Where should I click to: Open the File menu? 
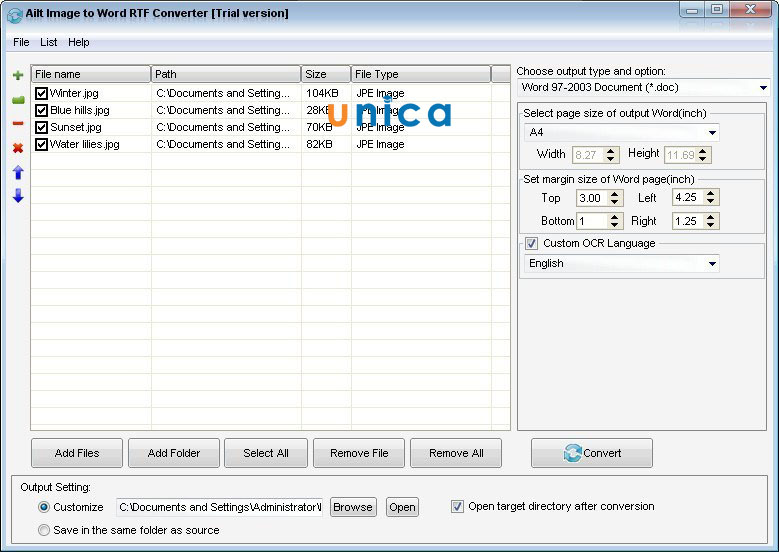[21, 42]
